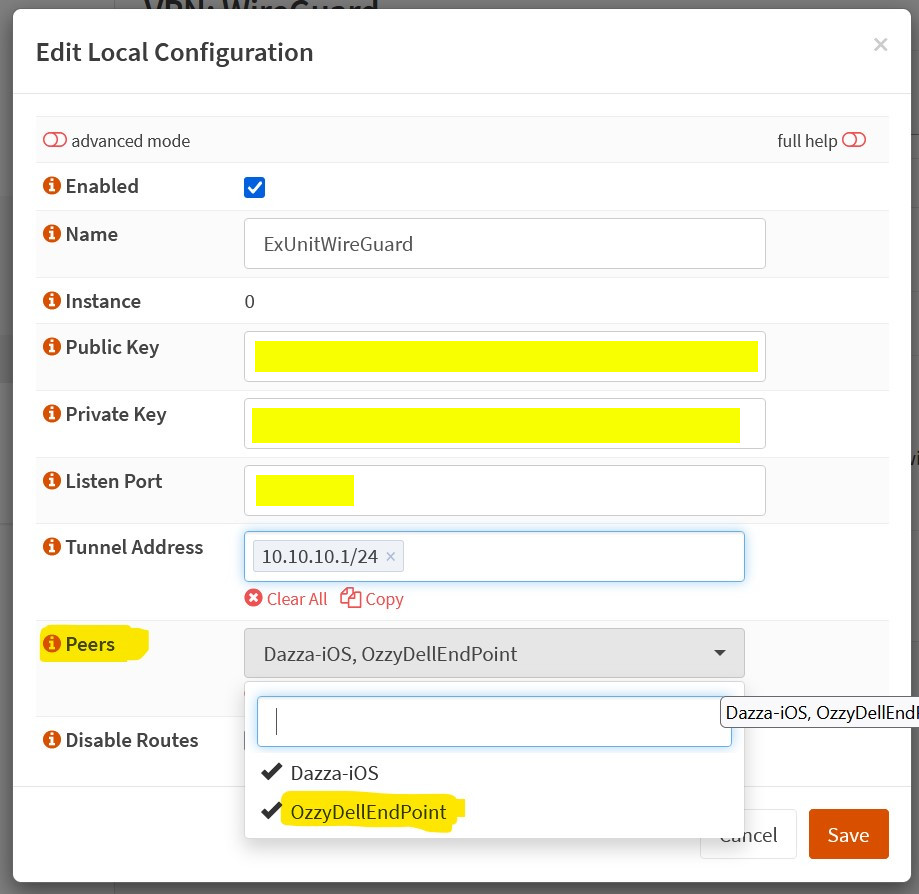Click the info icon beside Peers

[52, 643]
